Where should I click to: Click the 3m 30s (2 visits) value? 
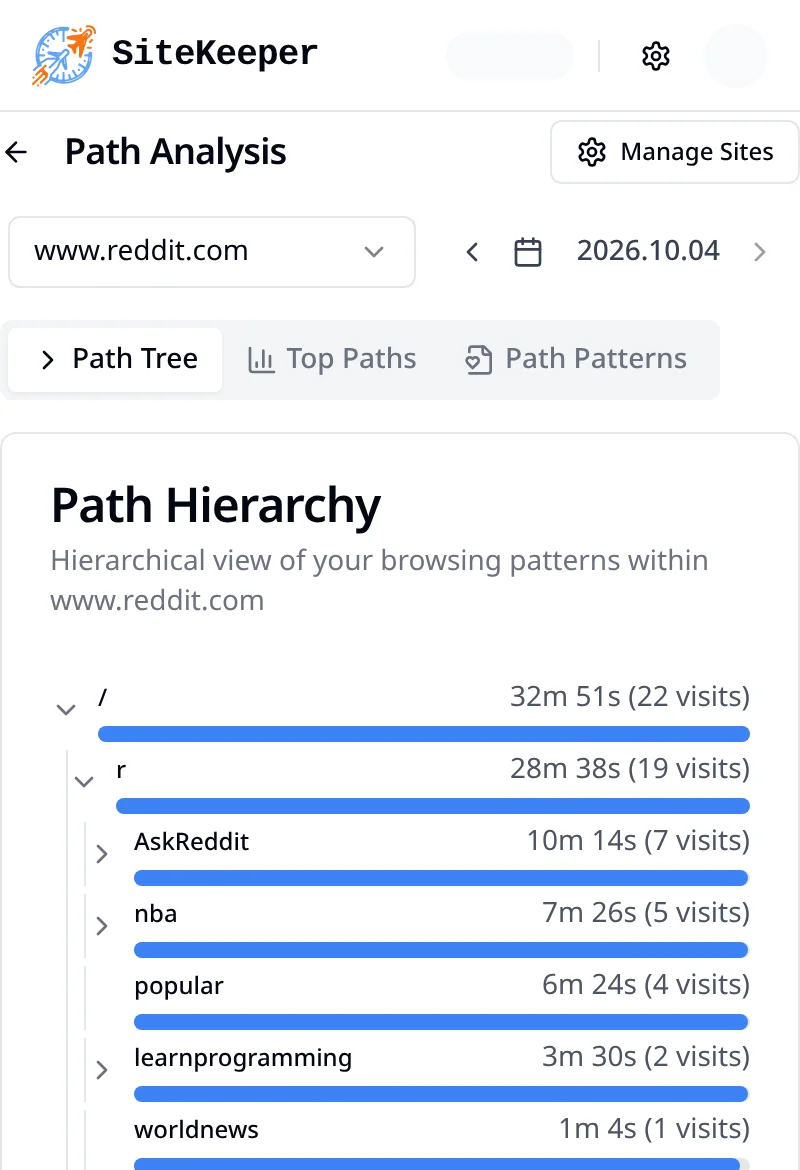646,1057
